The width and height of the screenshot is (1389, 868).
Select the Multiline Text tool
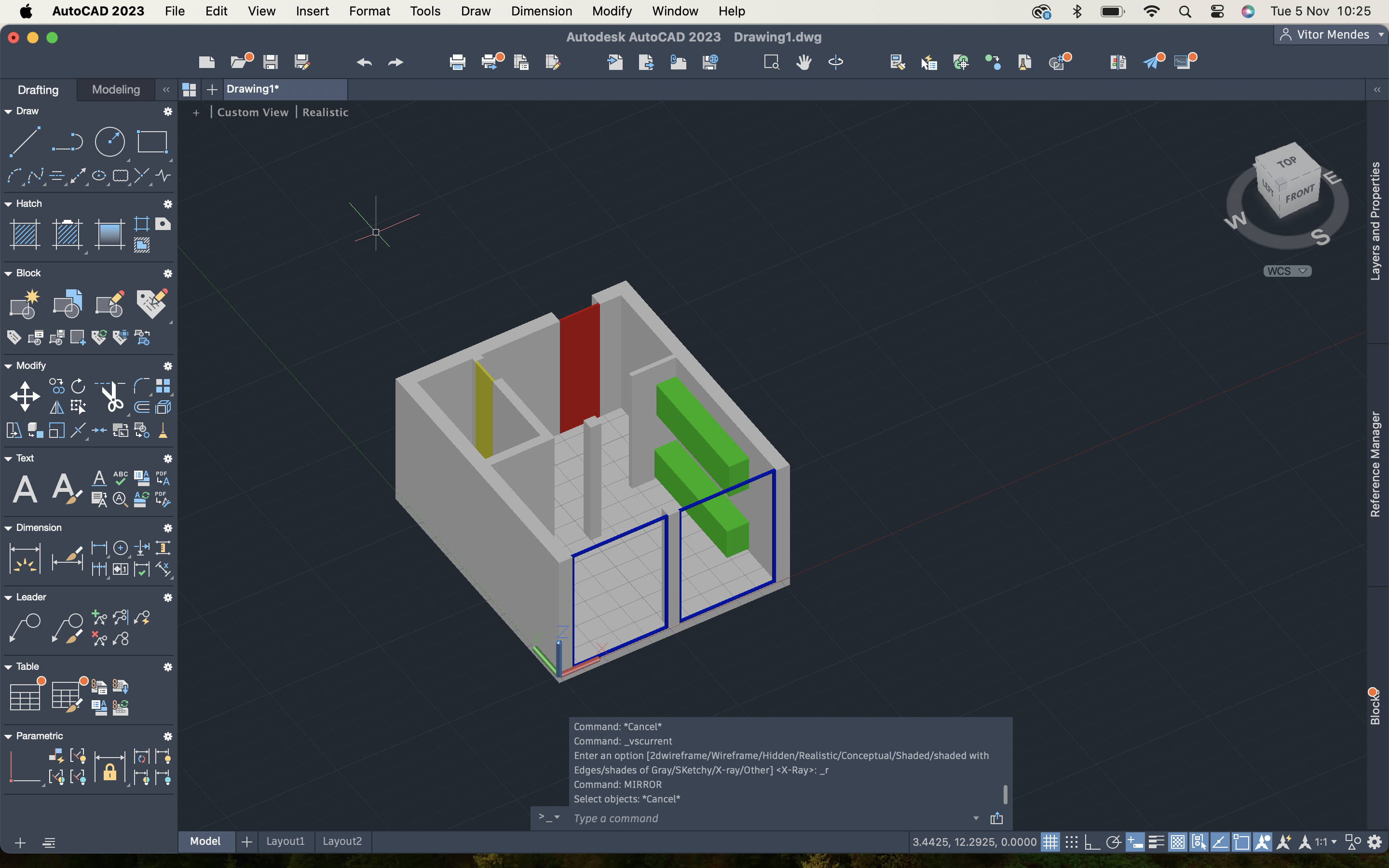(x=25, y=489)
